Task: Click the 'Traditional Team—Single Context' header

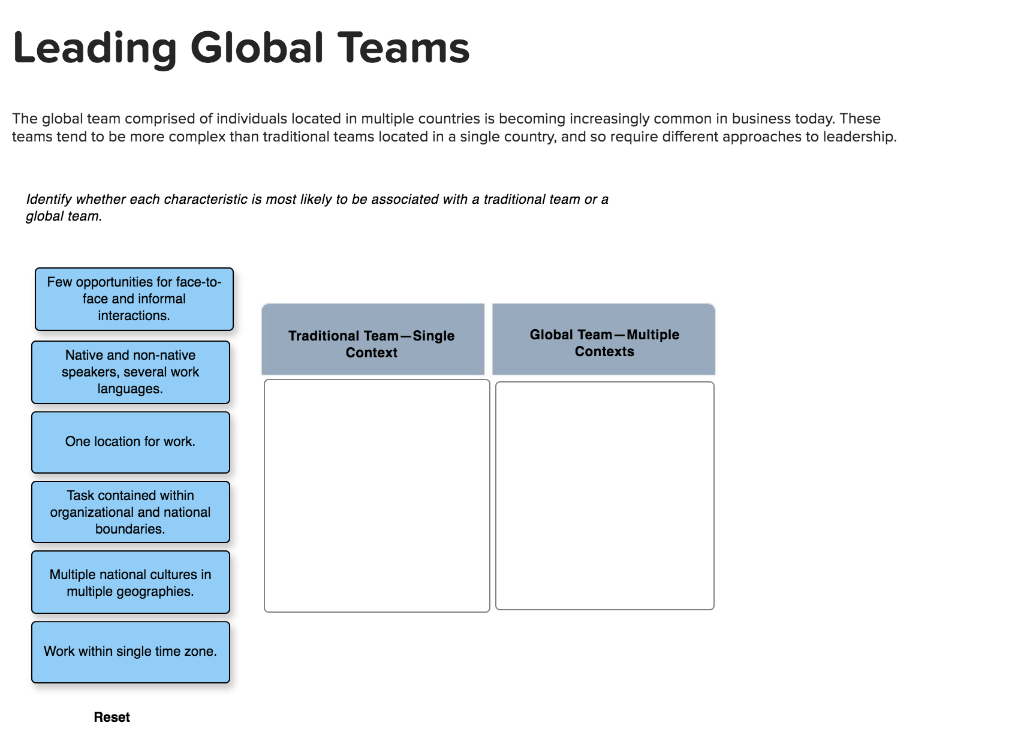Action: click(x=373, y=344)
